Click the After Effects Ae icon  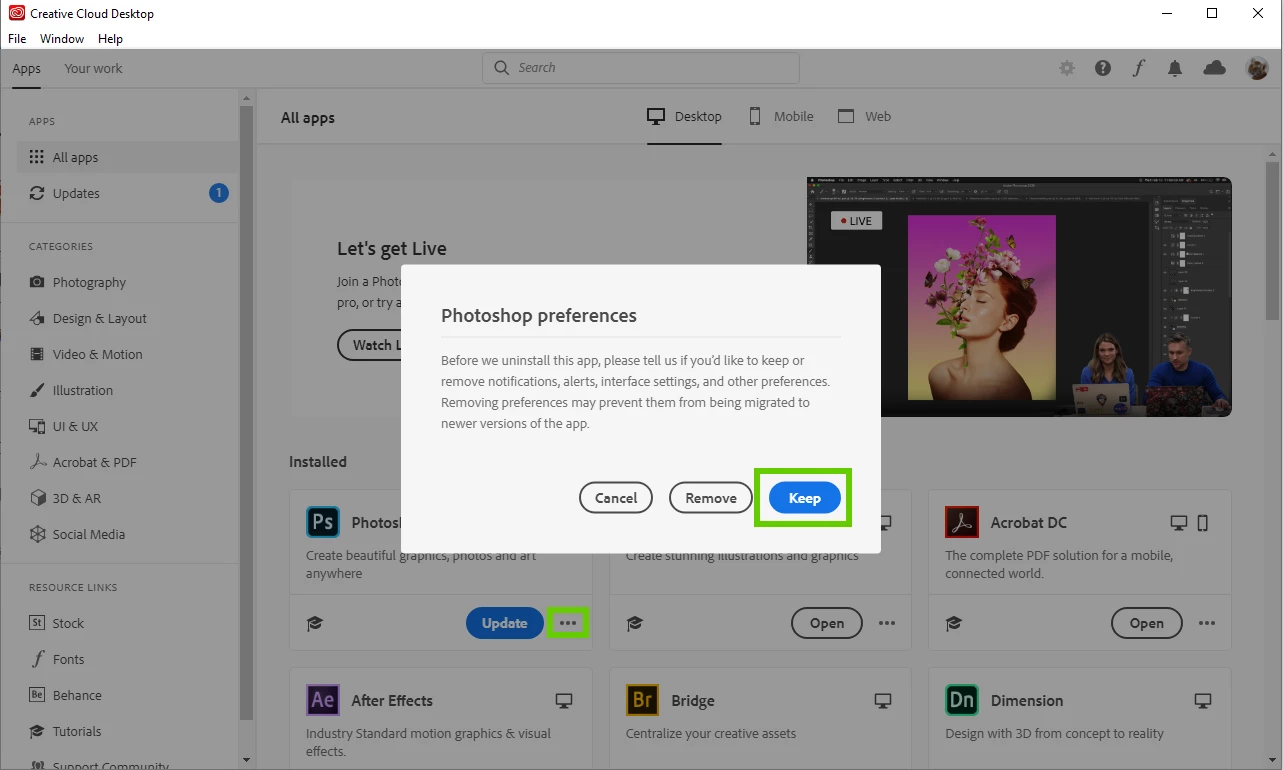(323, 700)
